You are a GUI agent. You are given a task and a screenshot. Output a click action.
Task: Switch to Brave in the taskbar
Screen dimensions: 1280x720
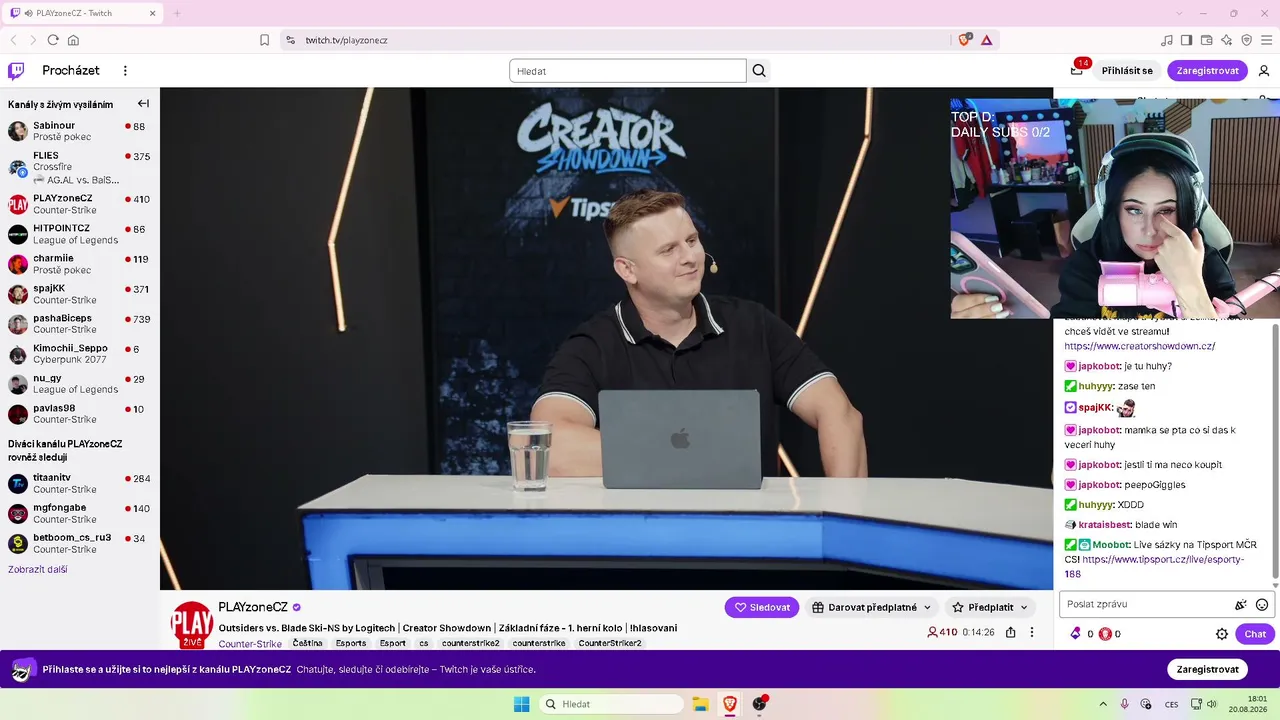click(x=730, y=704)
